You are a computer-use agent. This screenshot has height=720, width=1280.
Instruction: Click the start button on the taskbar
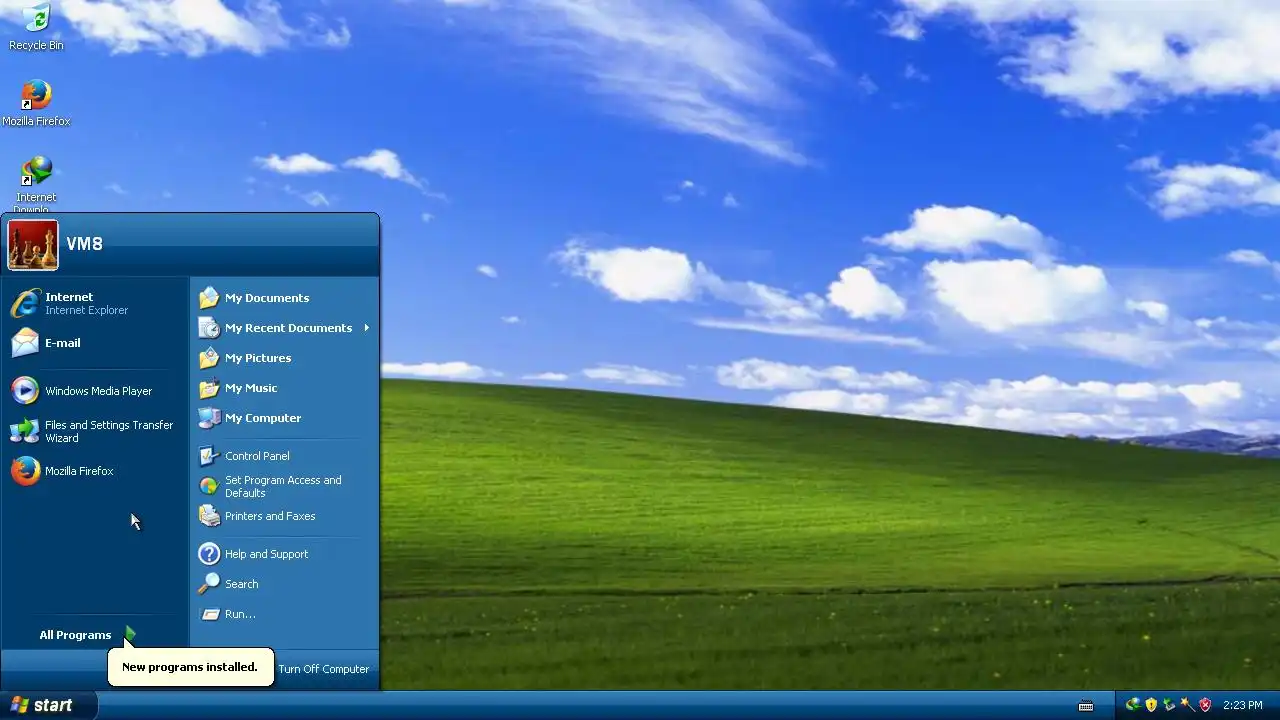pyautogui.click(x=48, y=705)
